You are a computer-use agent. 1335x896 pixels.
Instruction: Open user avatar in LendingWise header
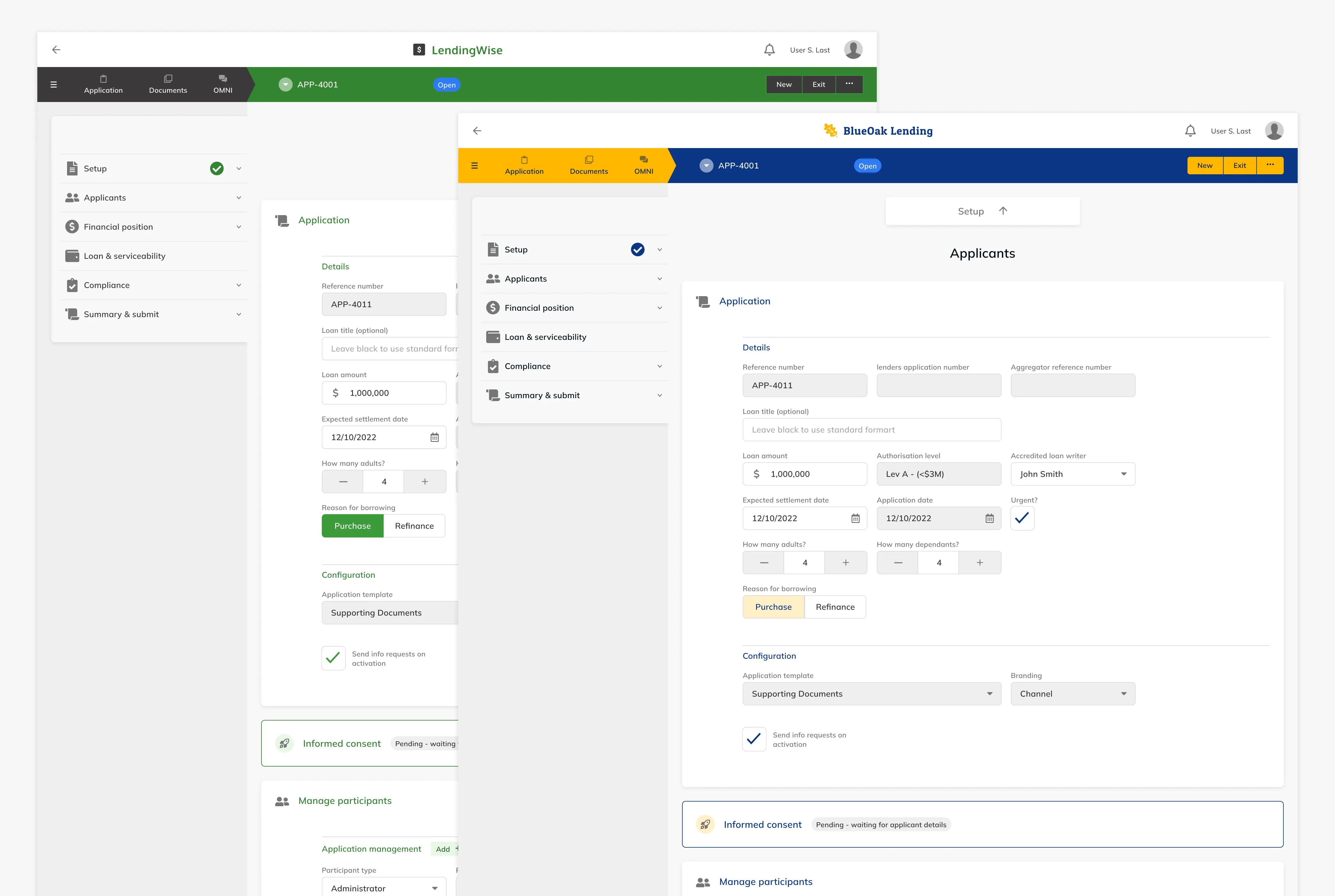853,50
